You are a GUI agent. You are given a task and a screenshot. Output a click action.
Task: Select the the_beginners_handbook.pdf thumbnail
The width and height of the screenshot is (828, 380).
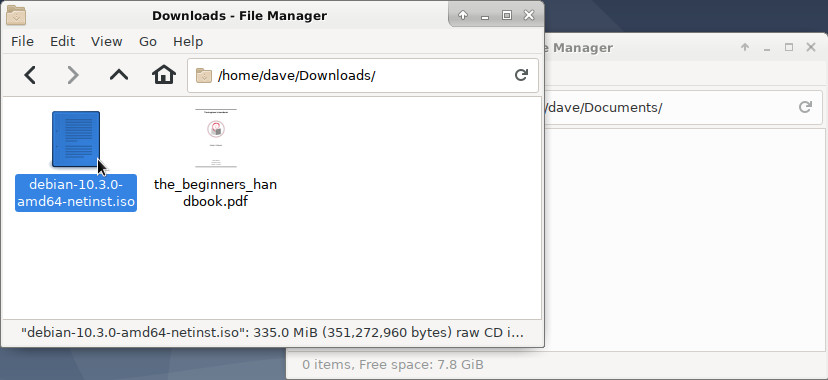tap(215, 138)
